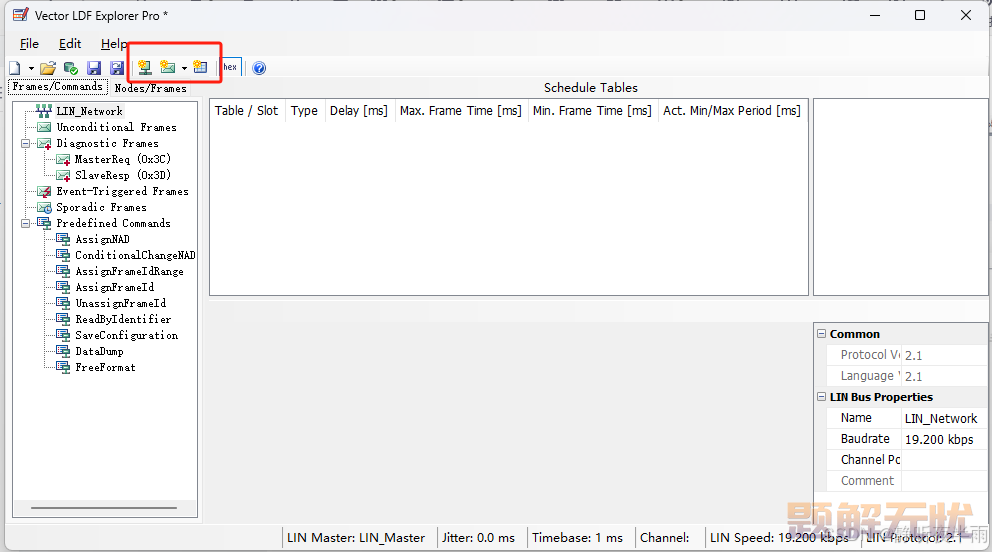Select the MasterReq (0x3C) frame
This screenshot has width=992, height=552.
tap(123, 159)
